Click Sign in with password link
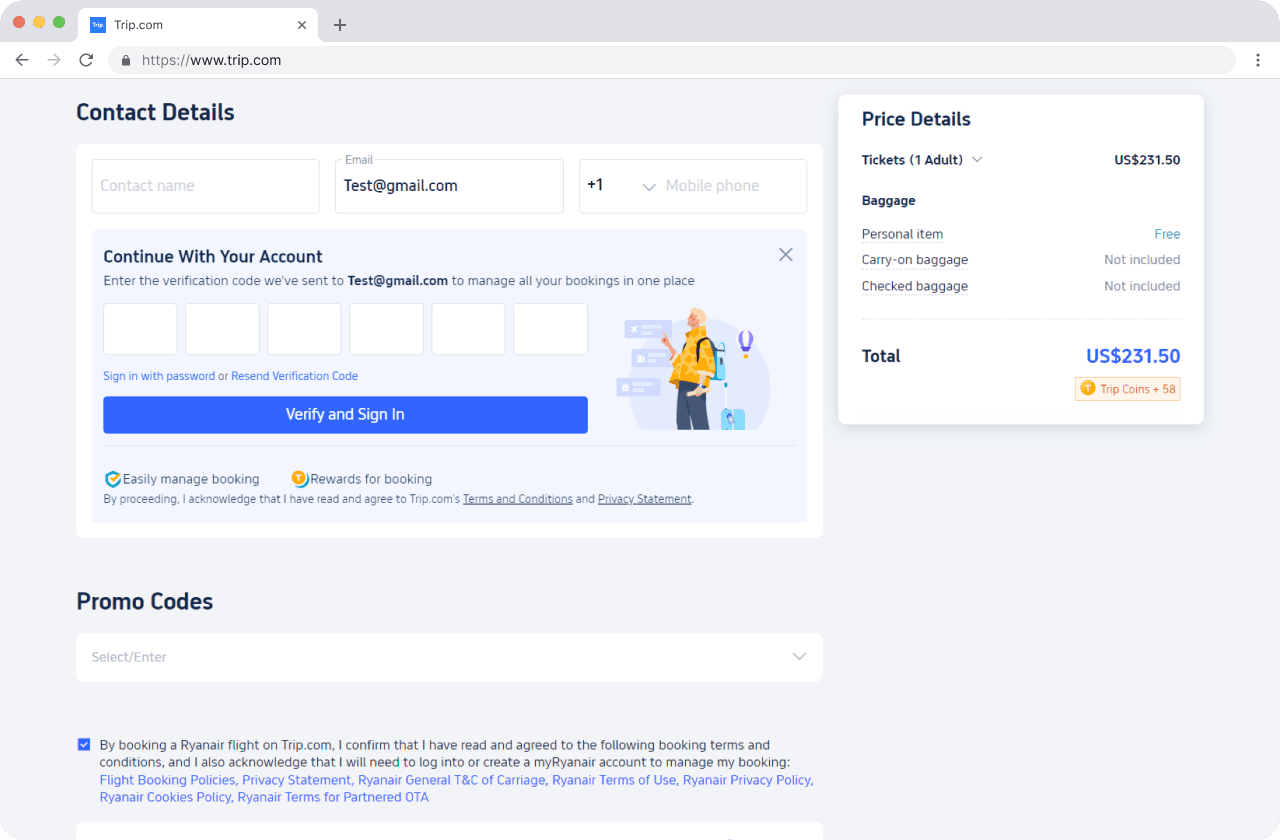This screenshot has height=840, width=1280. point(159,376)
